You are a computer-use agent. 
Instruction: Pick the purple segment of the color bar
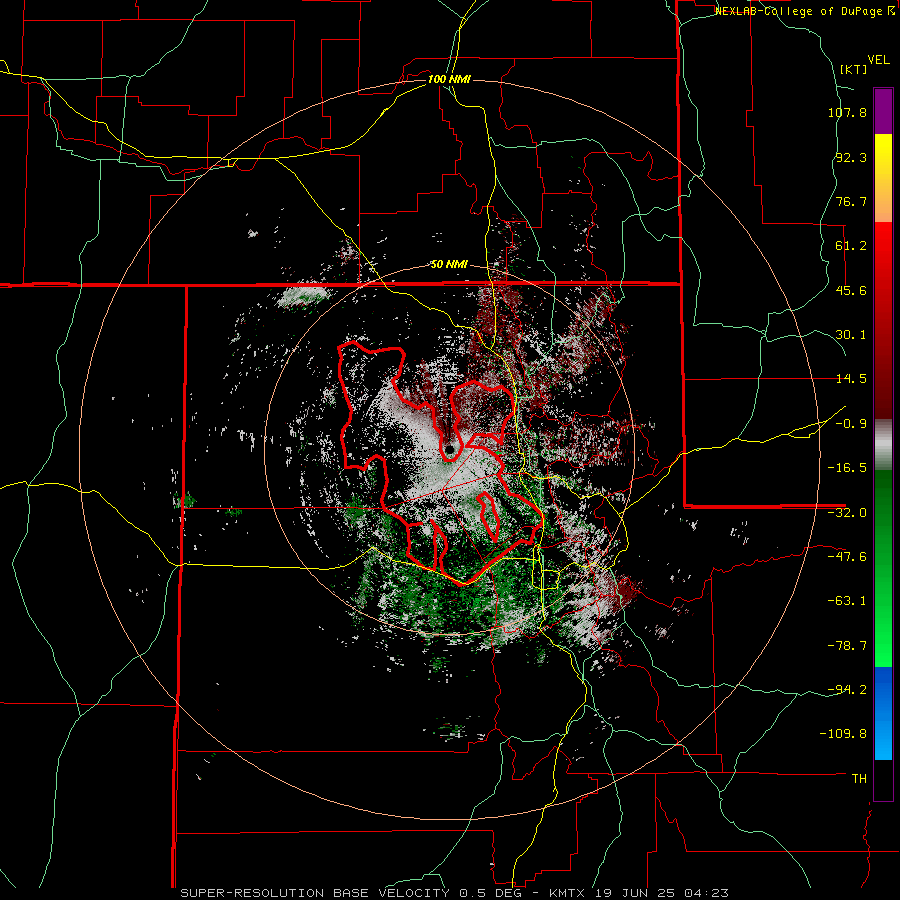pyautogui.click(x=883, y=111)
